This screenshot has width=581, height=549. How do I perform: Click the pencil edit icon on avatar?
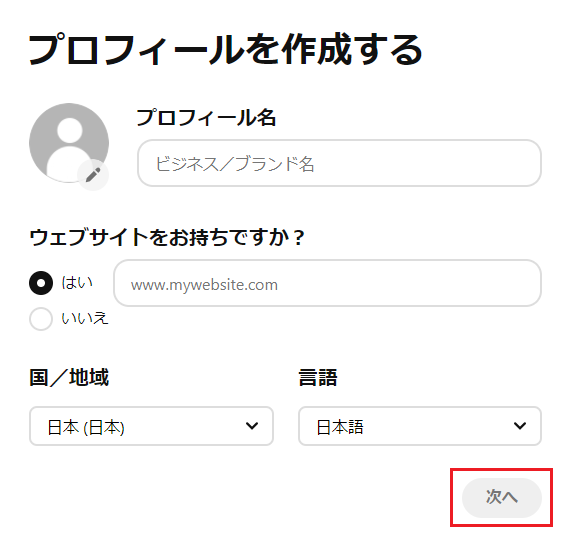(x=93, y=175)
